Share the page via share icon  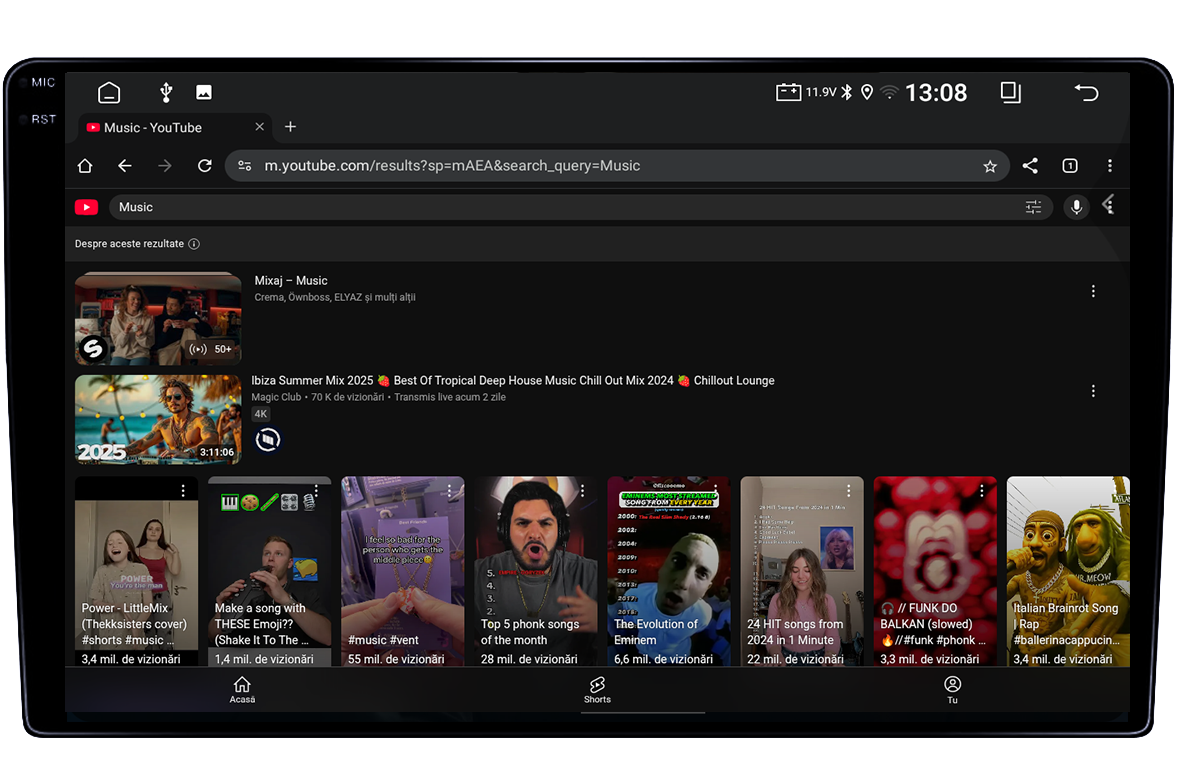[1030, 166]
